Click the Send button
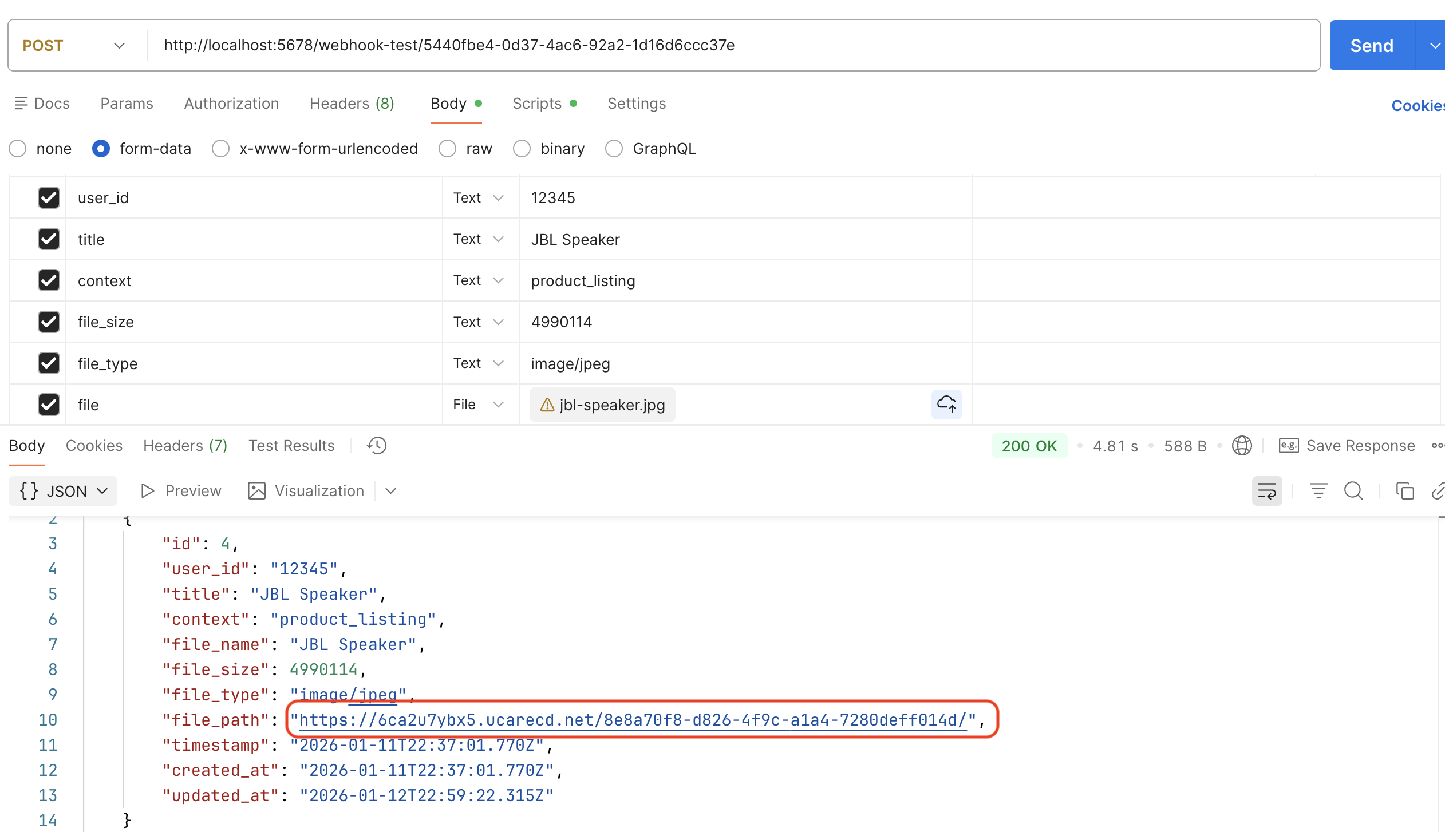Viewport: 1445px width, 840px height. tap(1371, 45)
